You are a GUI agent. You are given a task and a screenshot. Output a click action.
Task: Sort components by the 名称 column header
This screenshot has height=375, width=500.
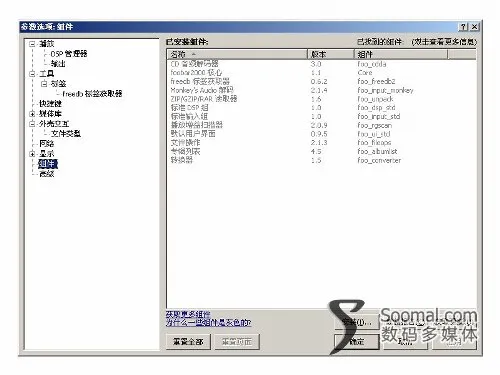(237, 54)
